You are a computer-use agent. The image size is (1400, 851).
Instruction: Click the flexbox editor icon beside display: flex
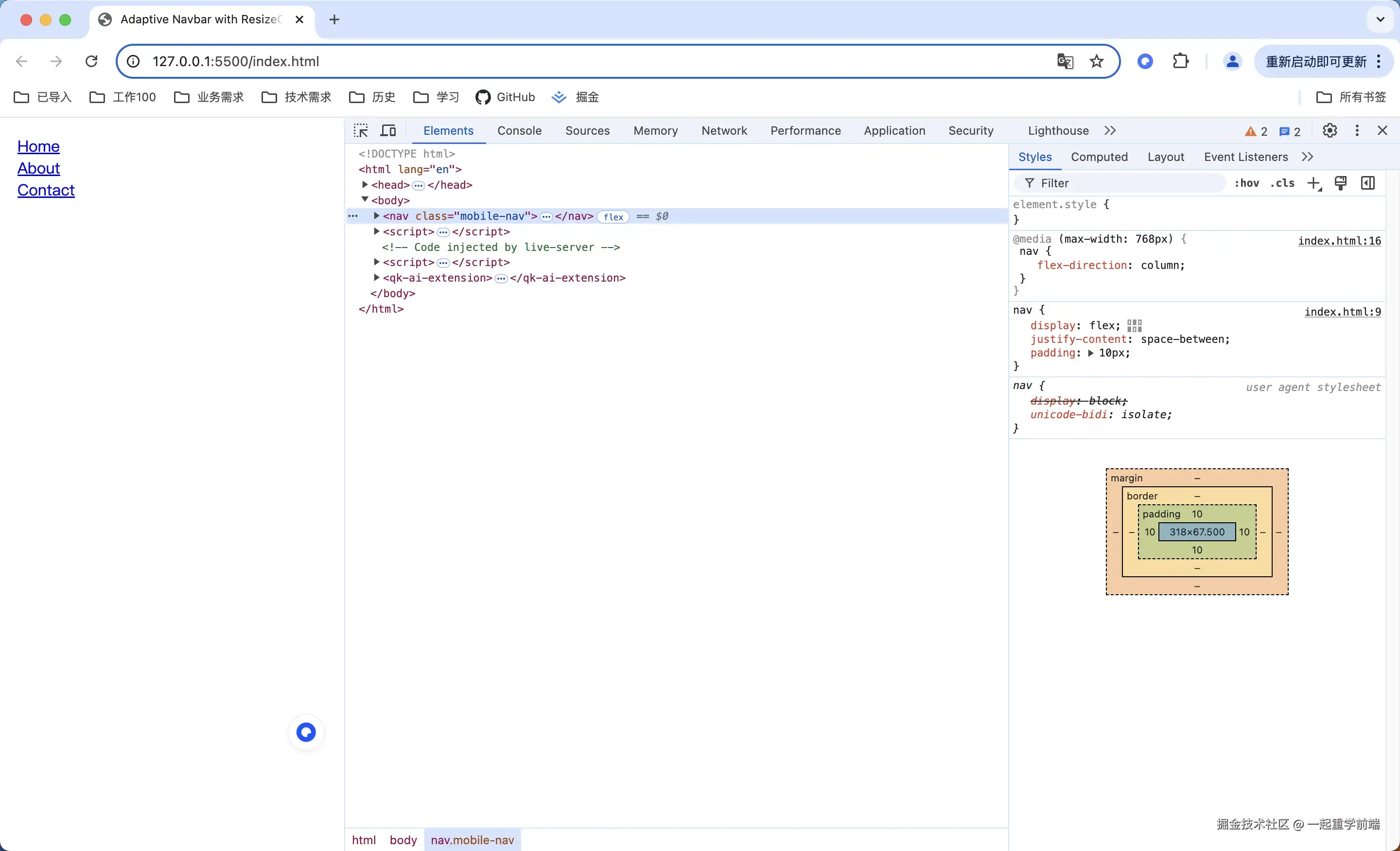(x=1134, y=326)
